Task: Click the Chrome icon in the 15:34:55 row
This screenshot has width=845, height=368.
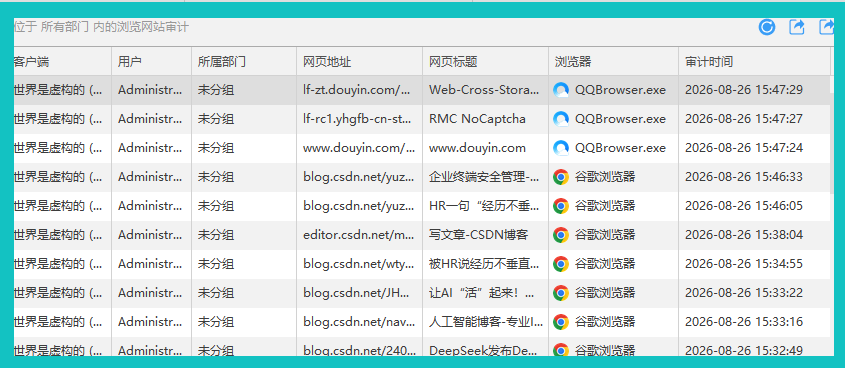Action: [x=561, y=265]
